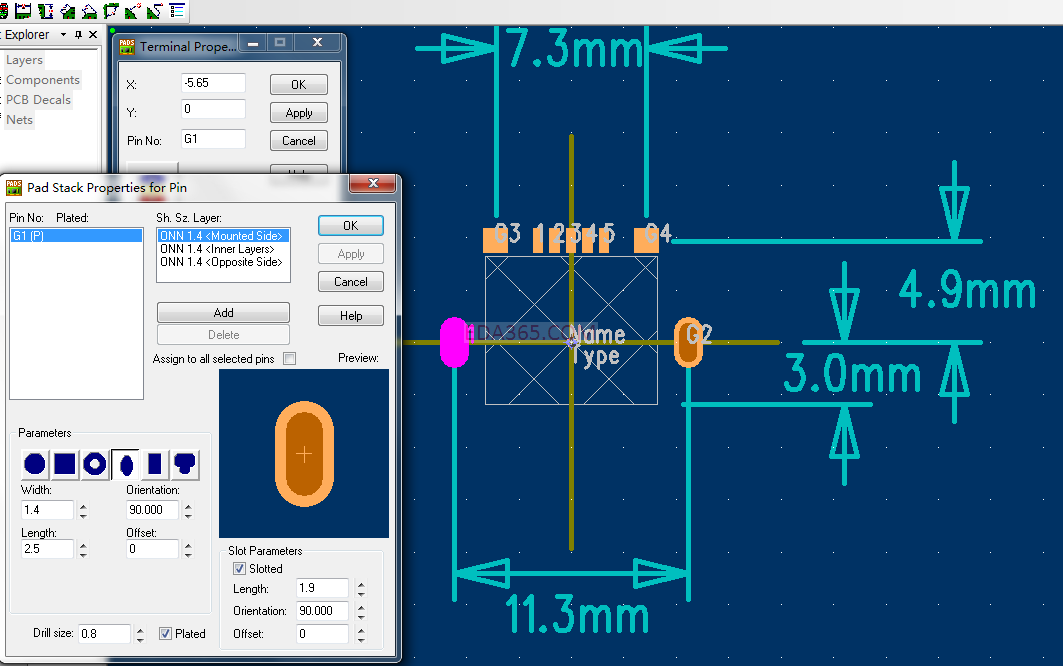The image size is (1063, 666).
Task: Increase slot Offset with up arrow
Action: pyautogui.click(x=361, y=630)
